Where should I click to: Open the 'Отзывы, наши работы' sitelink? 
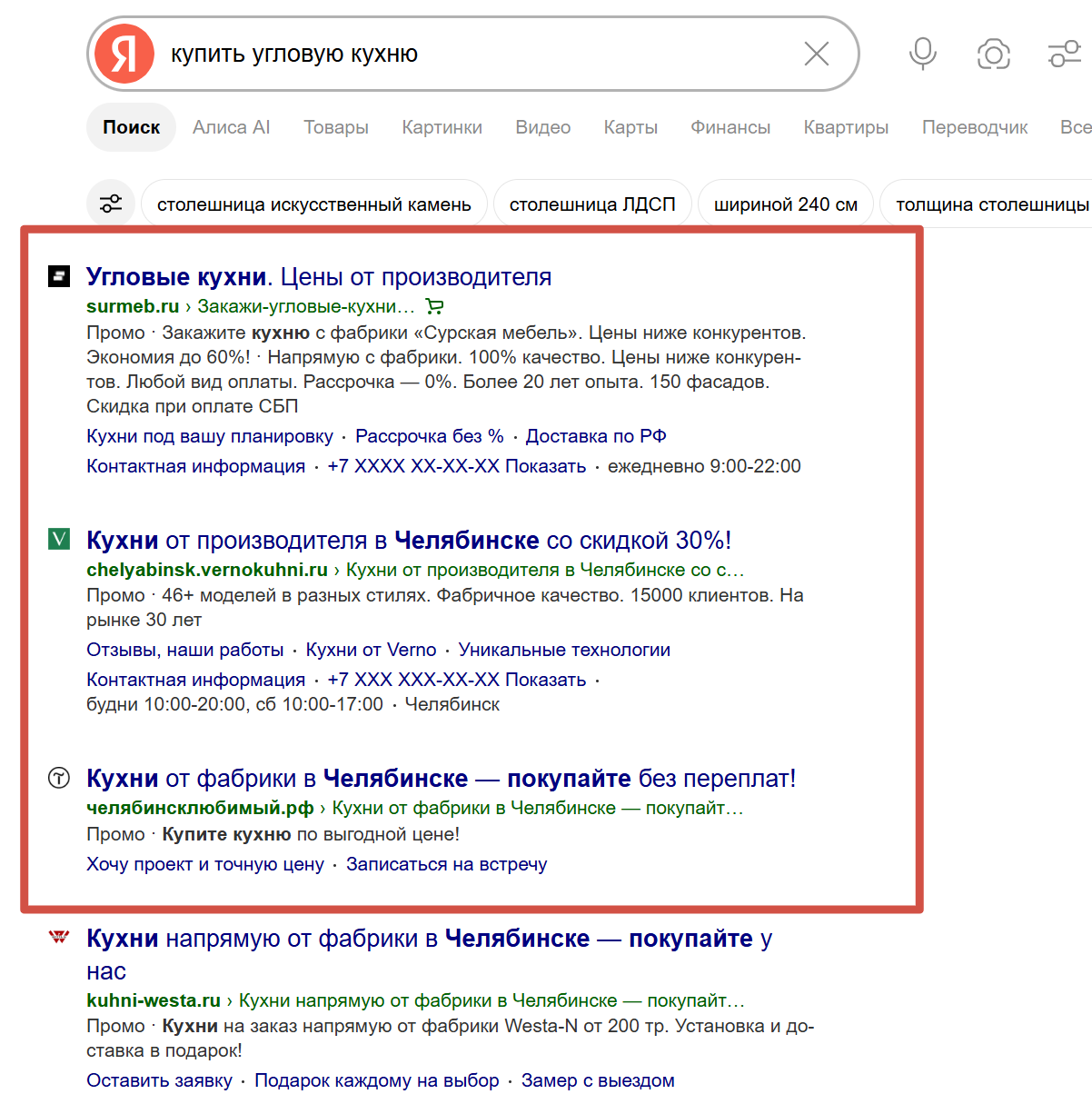[185, 650]
